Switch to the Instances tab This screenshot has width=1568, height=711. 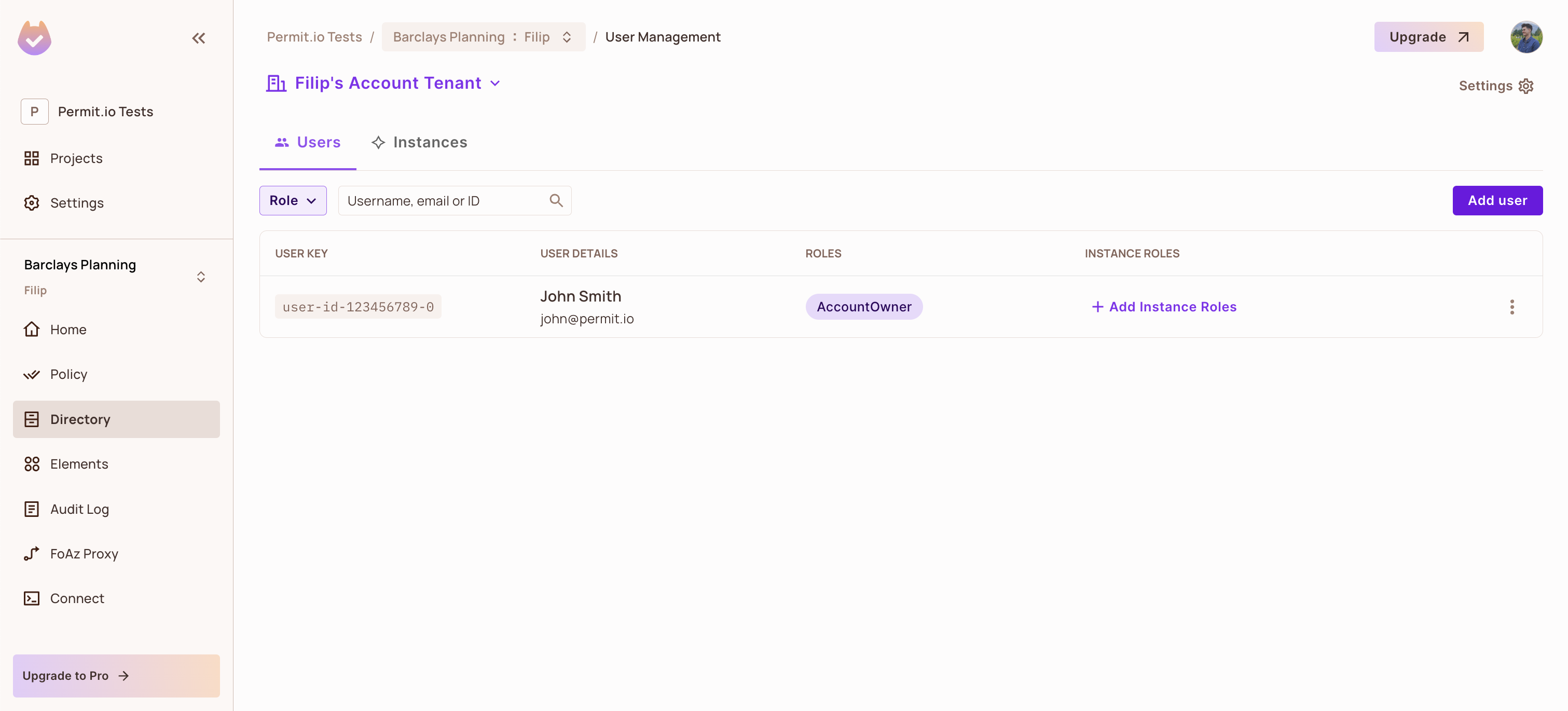[x=419, y=142]
